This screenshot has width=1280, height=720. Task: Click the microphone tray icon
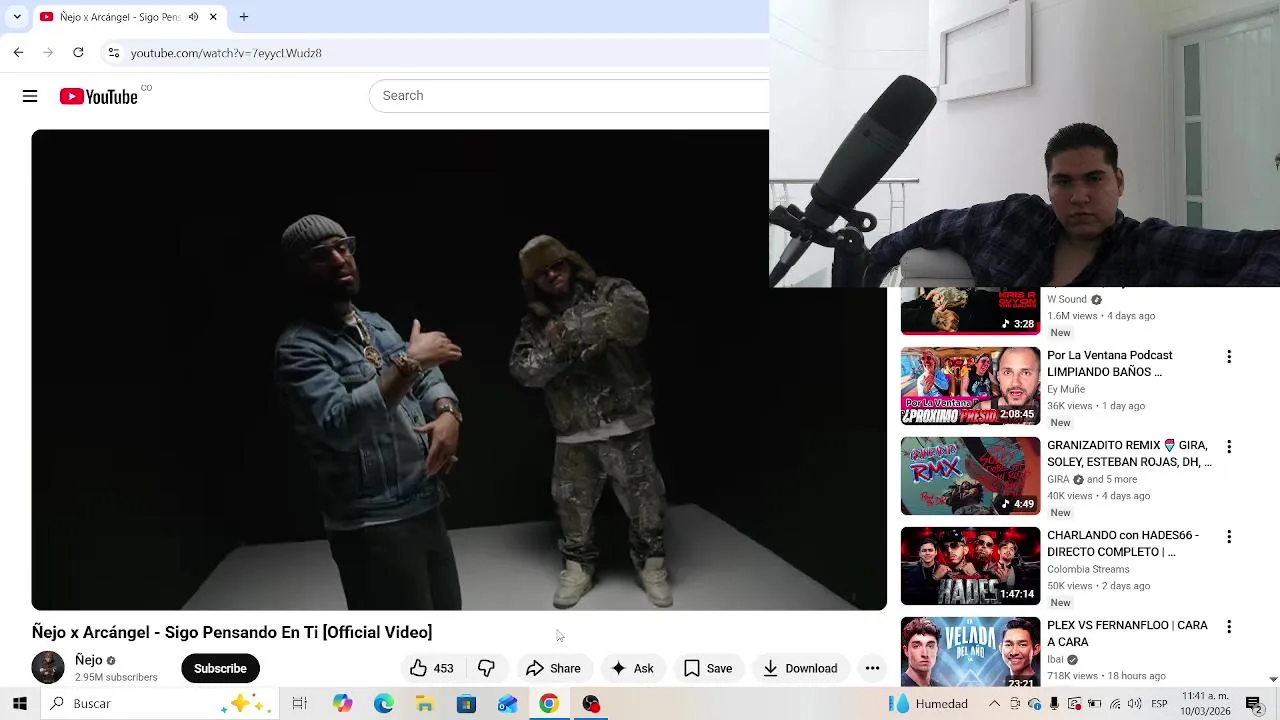click(x=1054, y=704)
